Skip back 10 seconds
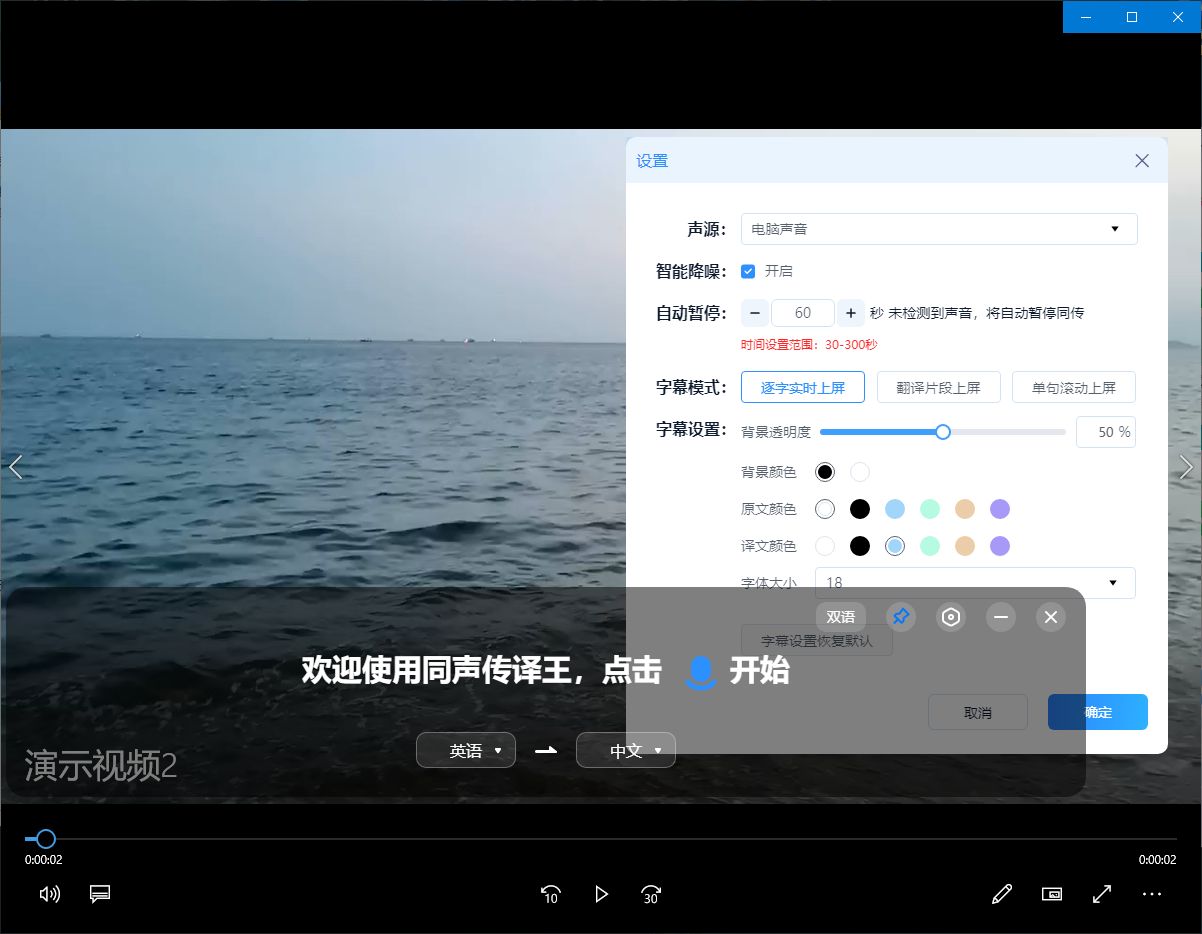 coord(550,894)
